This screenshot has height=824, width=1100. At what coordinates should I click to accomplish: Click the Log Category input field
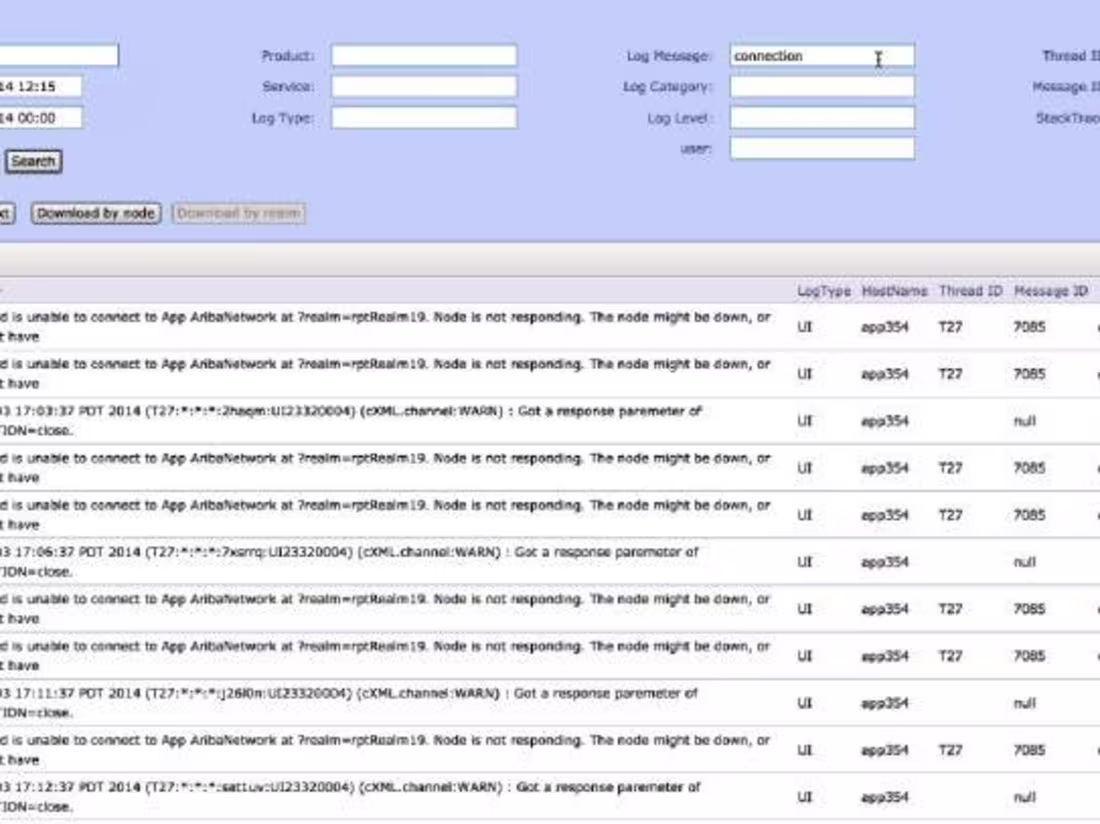pos(820,88)
